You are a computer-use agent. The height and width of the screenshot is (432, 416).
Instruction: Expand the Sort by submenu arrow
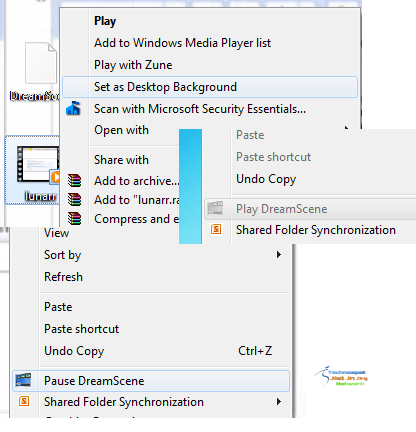pos(279,255)
